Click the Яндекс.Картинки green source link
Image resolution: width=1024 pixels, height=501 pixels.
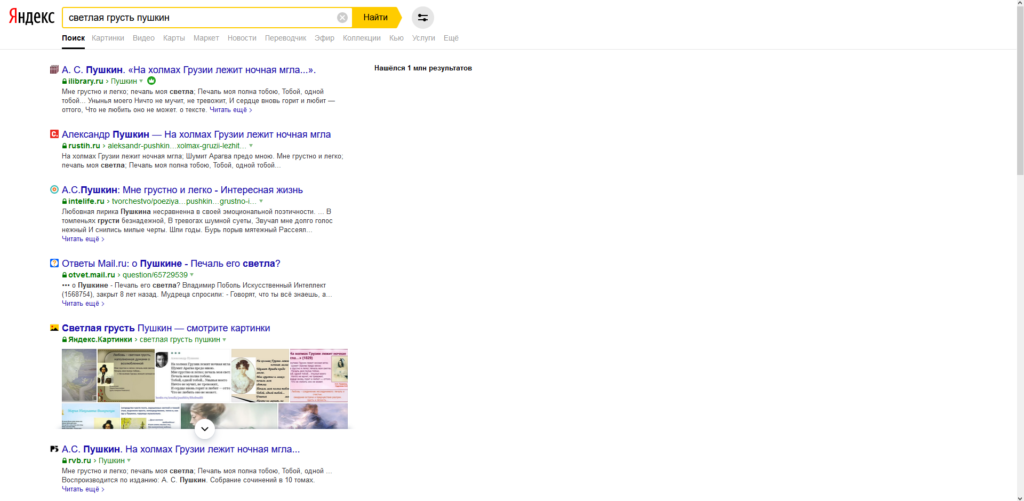100,340
